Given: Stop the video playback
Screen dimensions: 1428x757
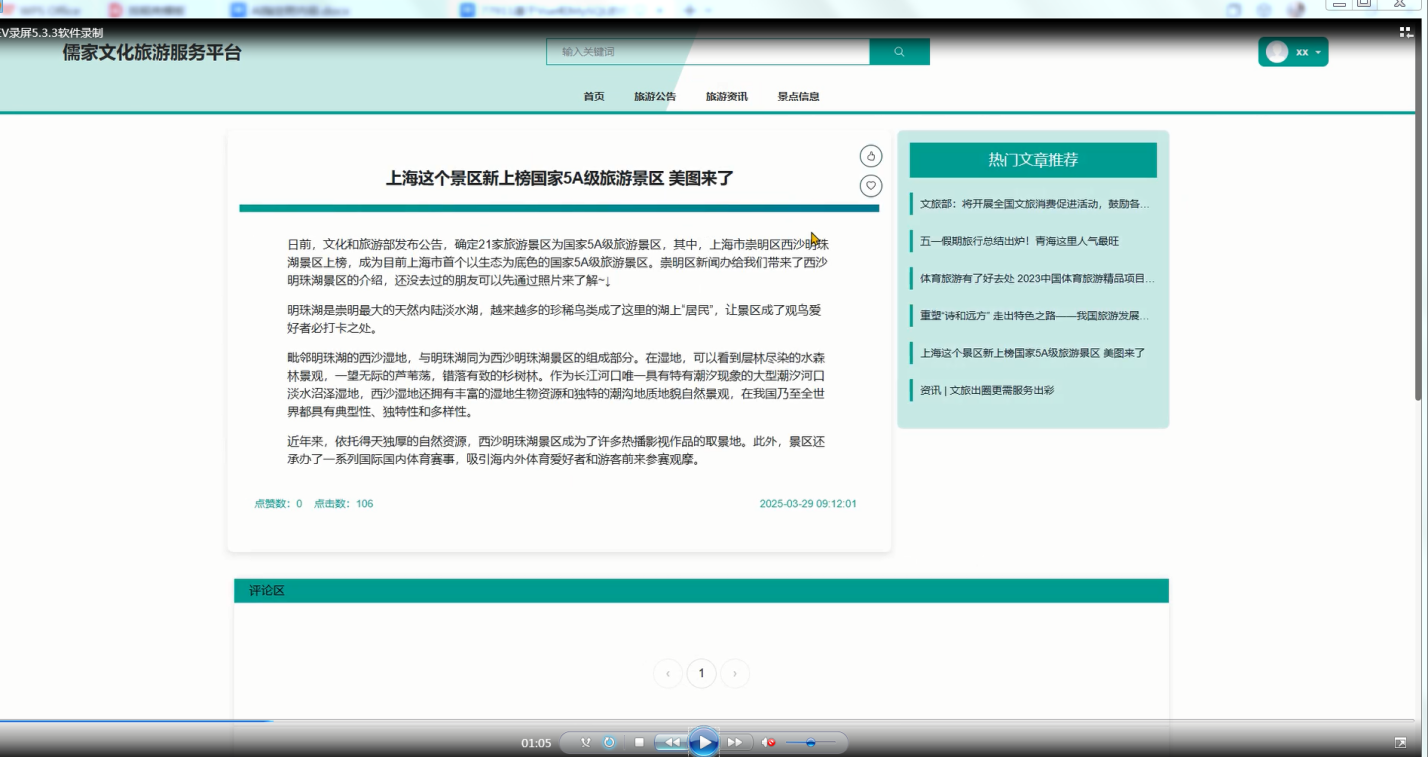Looking at the screenshot, I should pyautogui.click(x=639, y=743).
